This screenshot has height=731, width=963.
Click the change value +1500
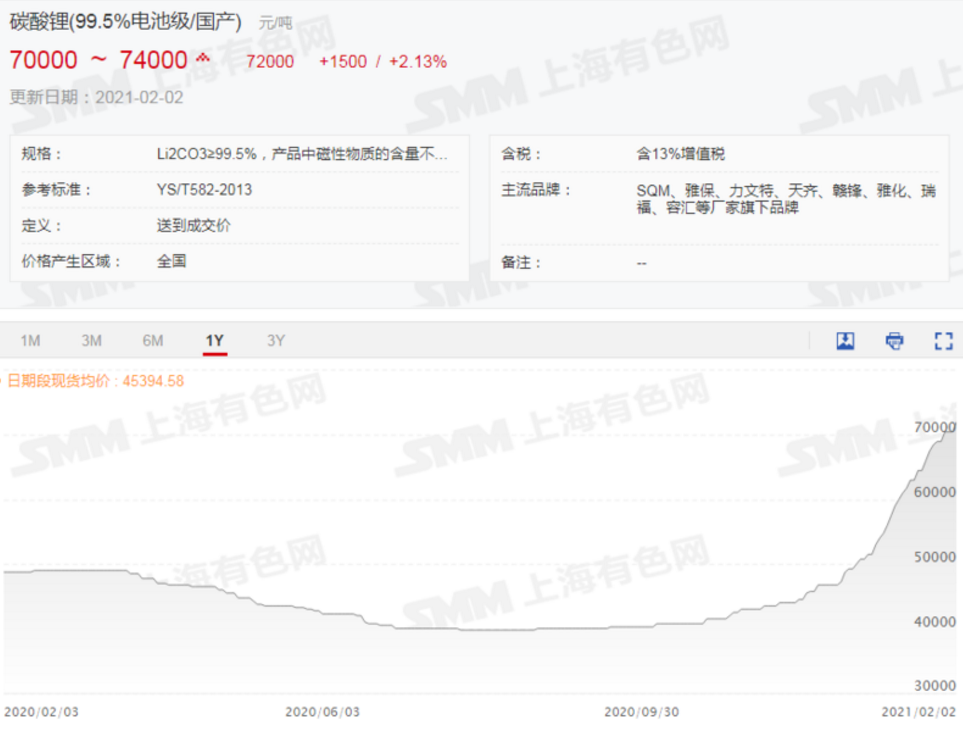(x=343, y=61)
